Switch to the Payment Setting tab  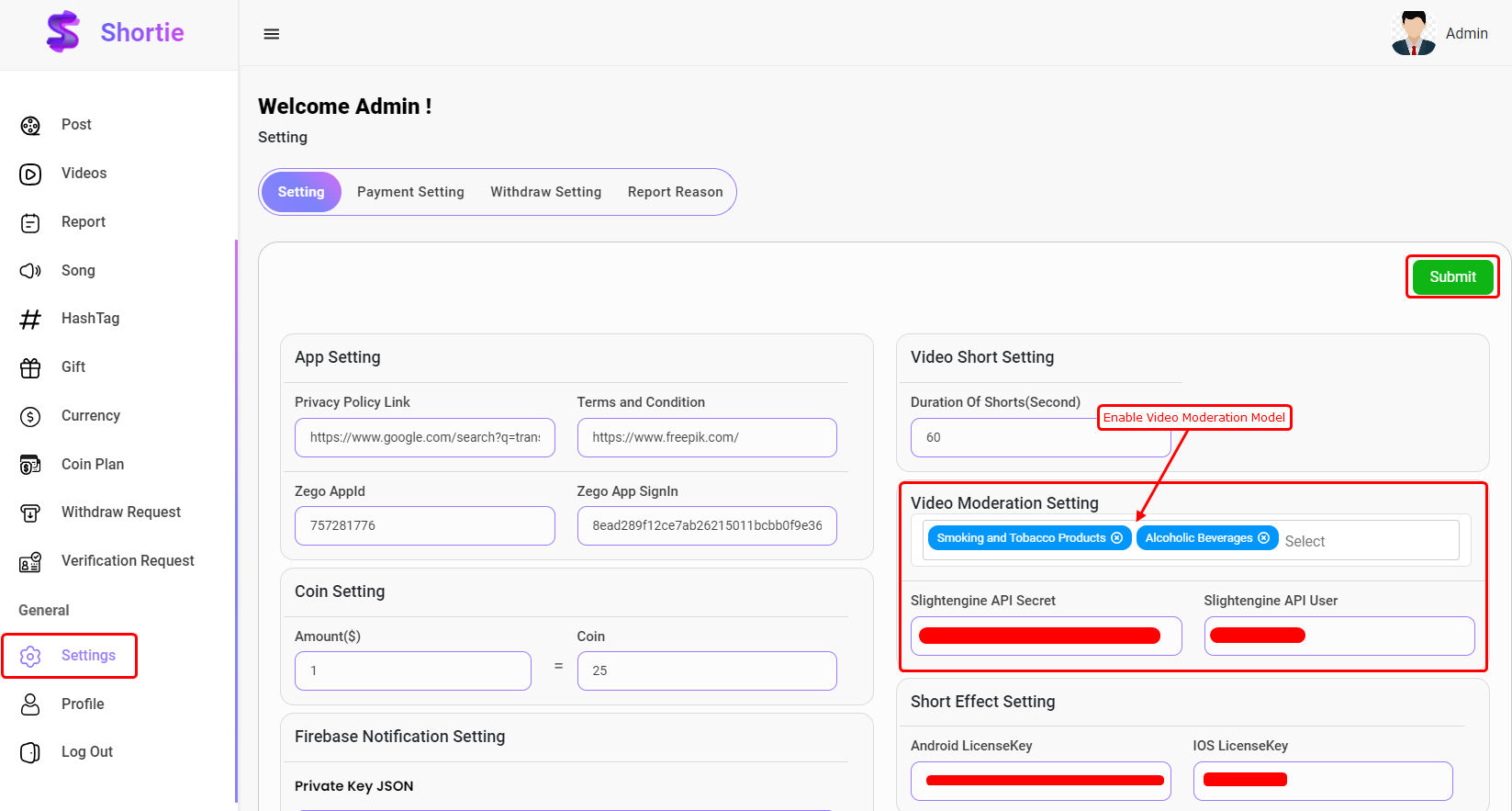[410, 192]
